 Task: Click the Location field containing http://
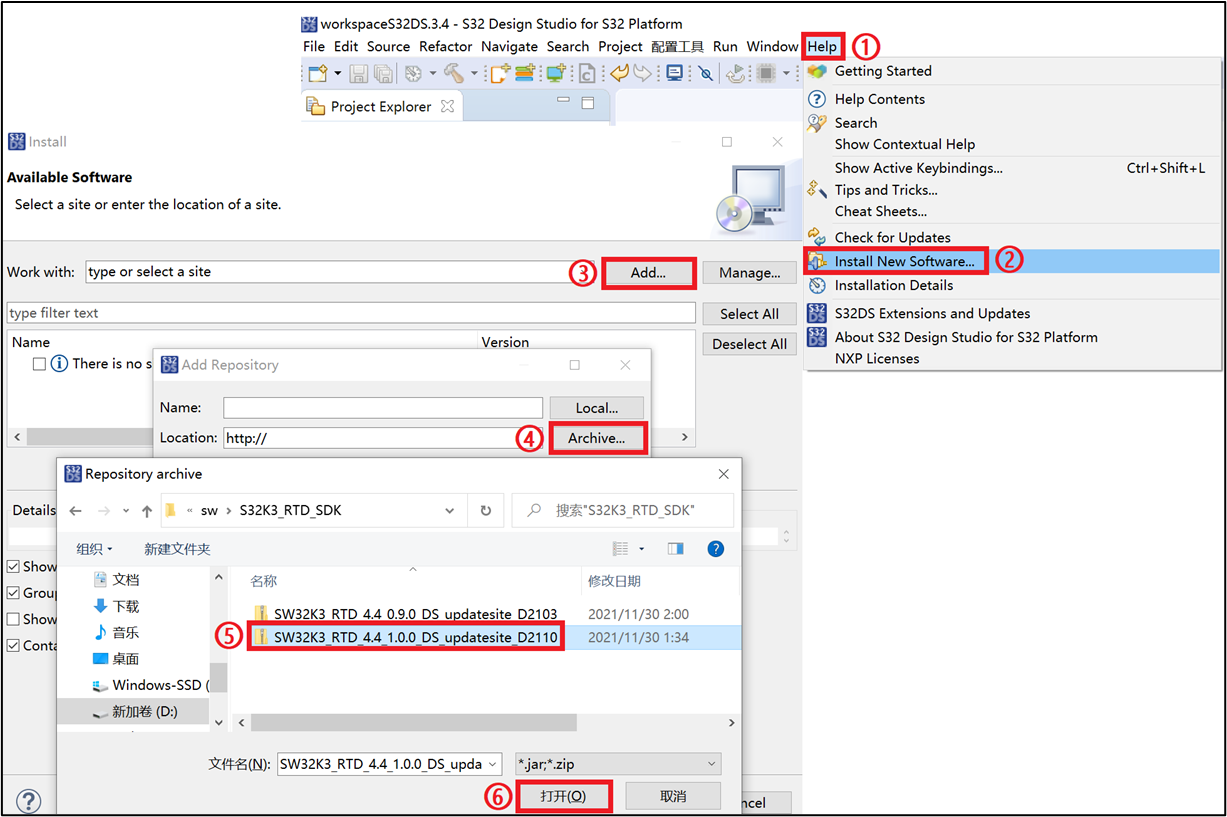coord(381,438)
